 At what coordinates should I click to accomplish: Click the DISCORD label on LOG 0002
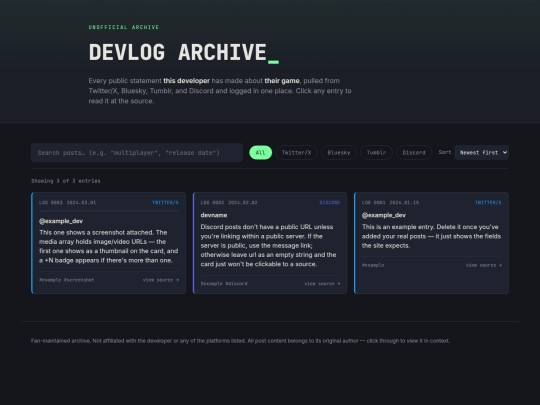pos(330,202)
